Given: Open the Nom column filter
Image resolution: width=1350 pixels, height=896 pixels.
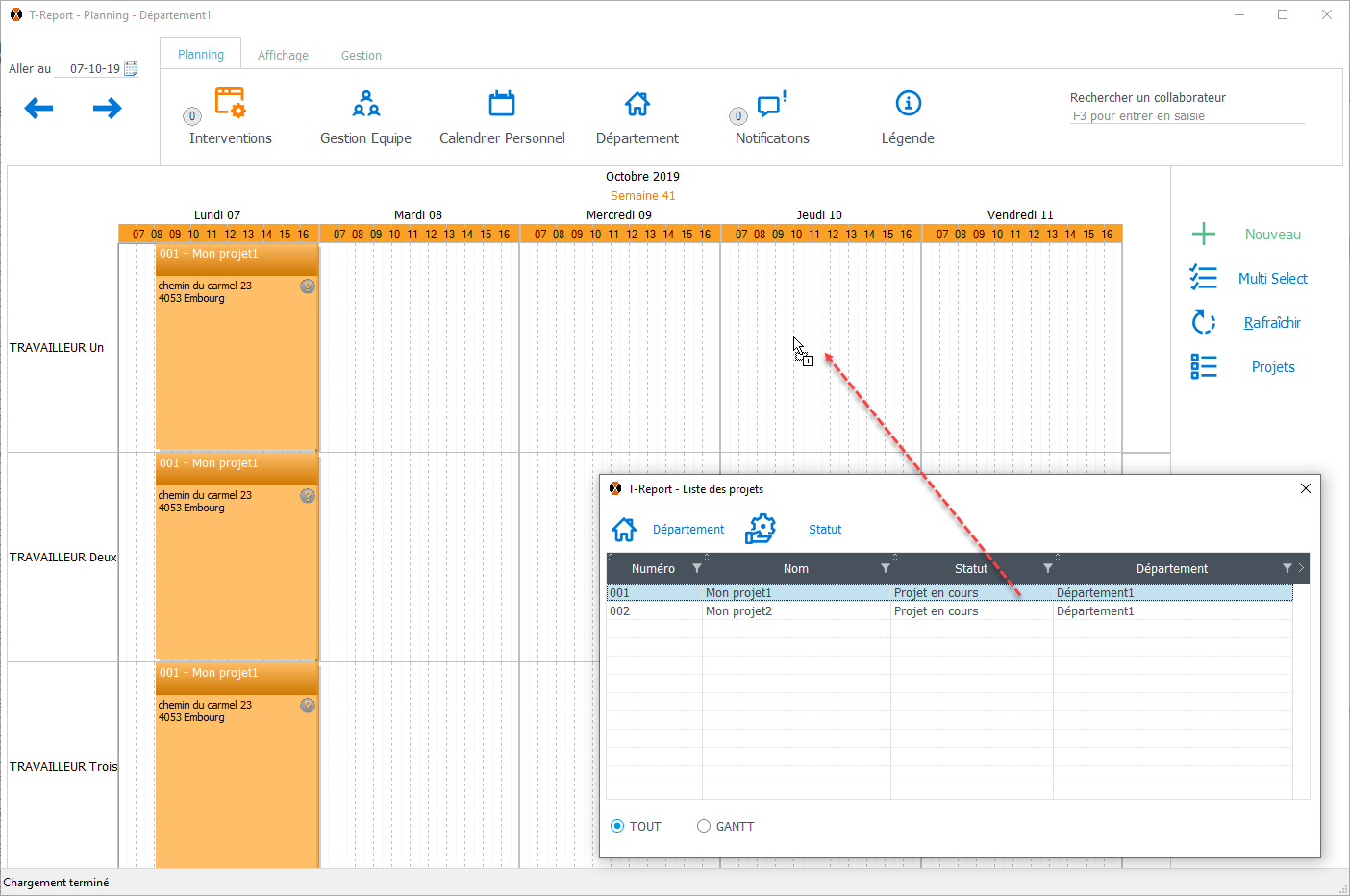Looking at the screenshot, I should (x=886, y=568).
